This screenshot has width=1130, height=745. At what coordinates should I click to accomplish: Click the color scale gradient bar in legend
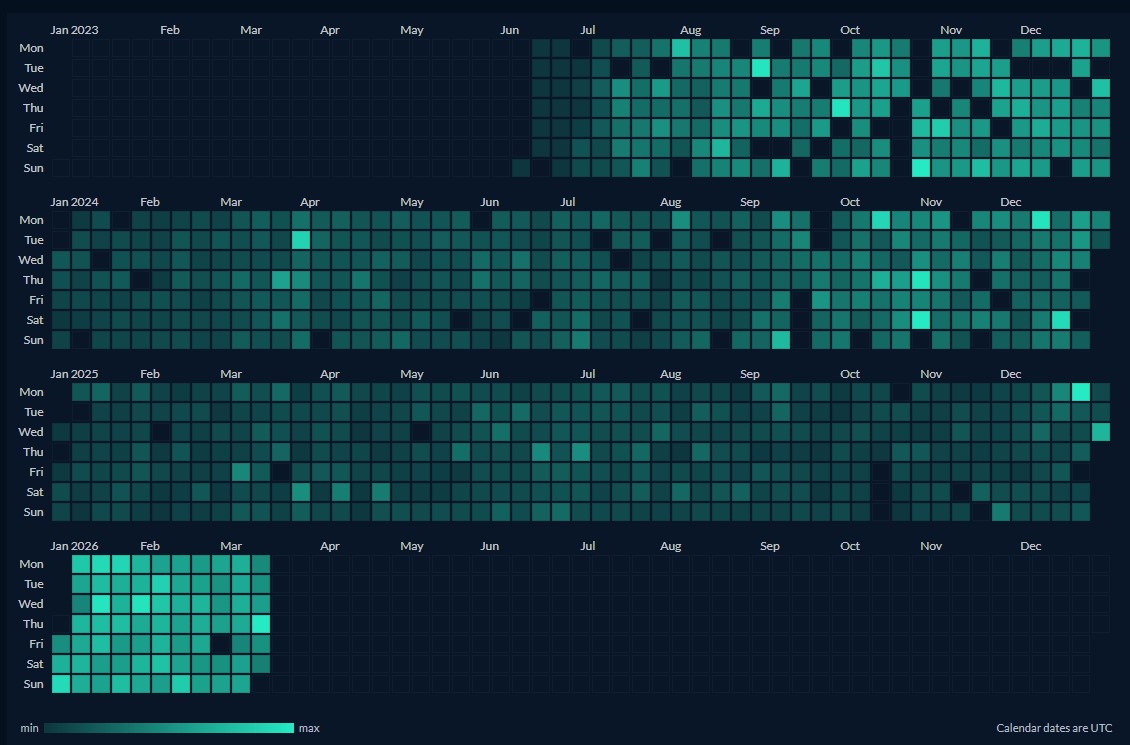click(x=169, y=728)
